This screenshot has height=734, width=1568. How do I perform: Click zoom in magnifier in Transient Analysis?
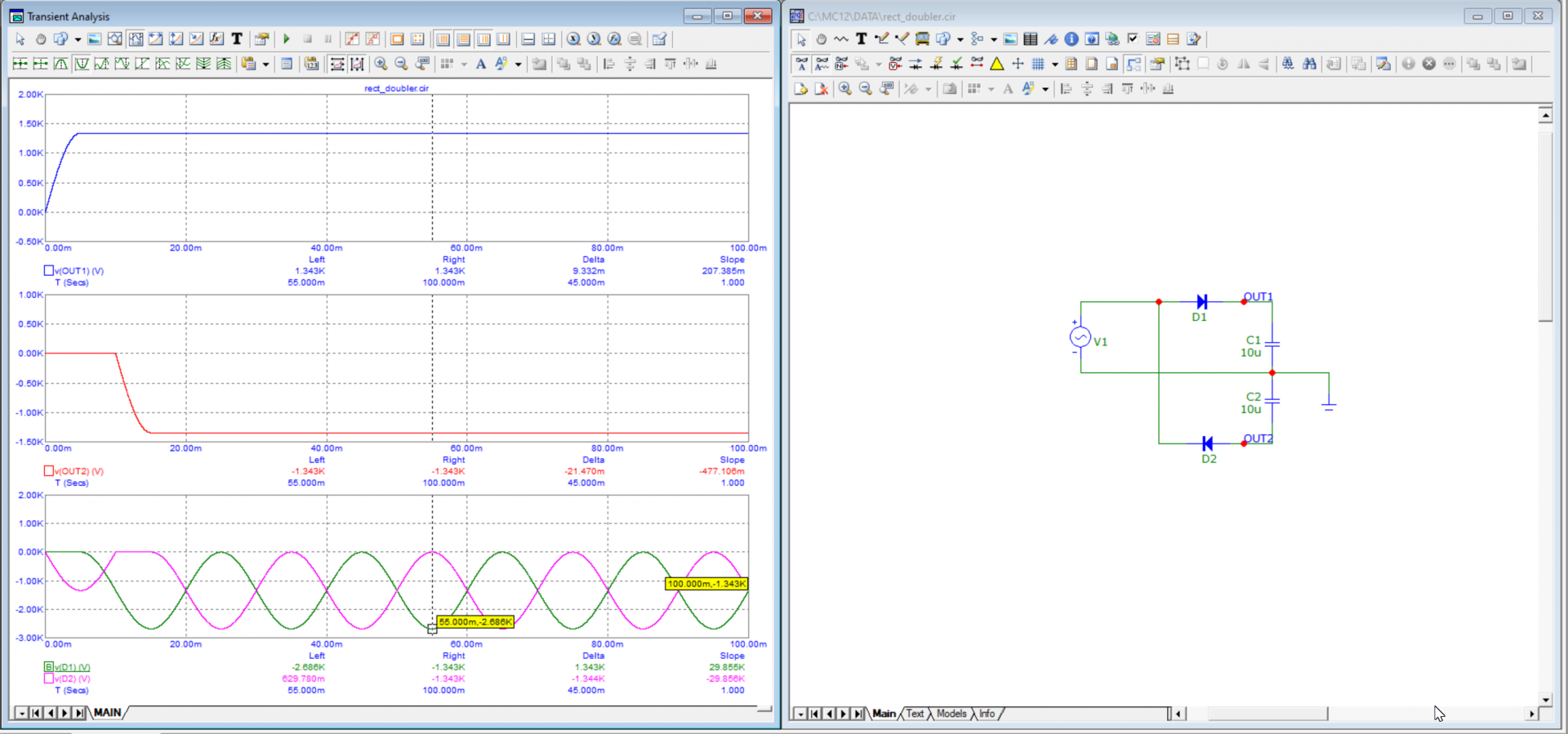[x=381, y=64]
